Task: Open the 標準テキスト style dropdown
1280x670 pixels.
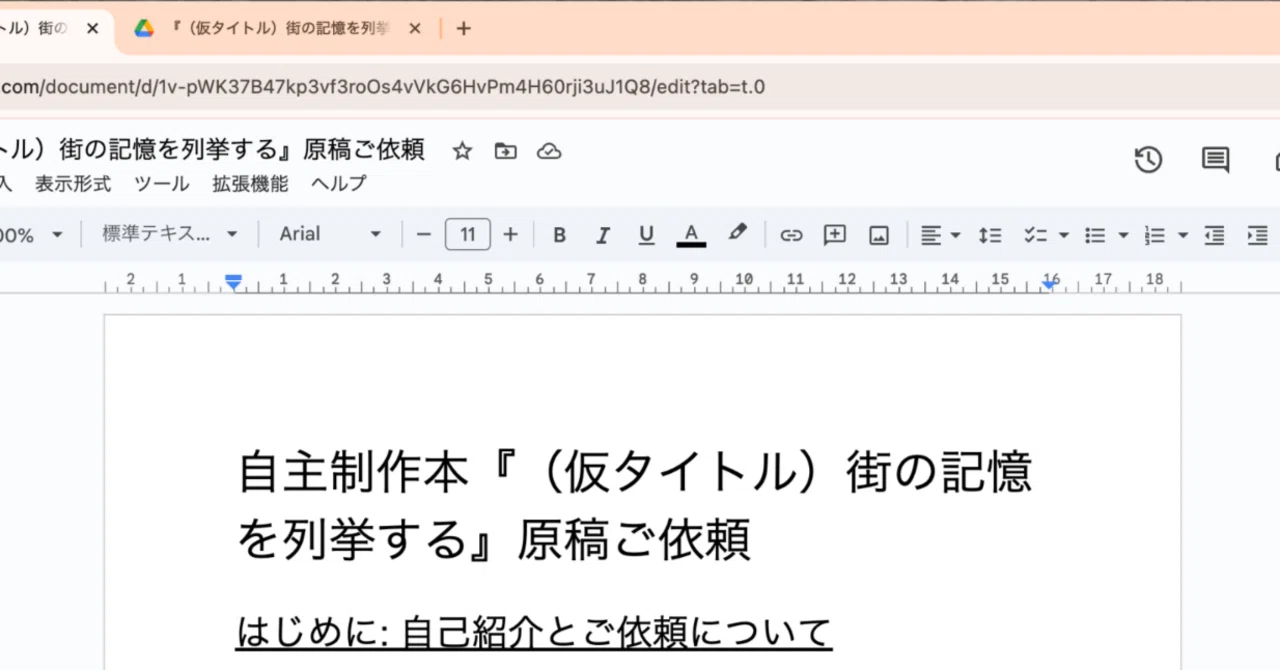Action: 169,234
